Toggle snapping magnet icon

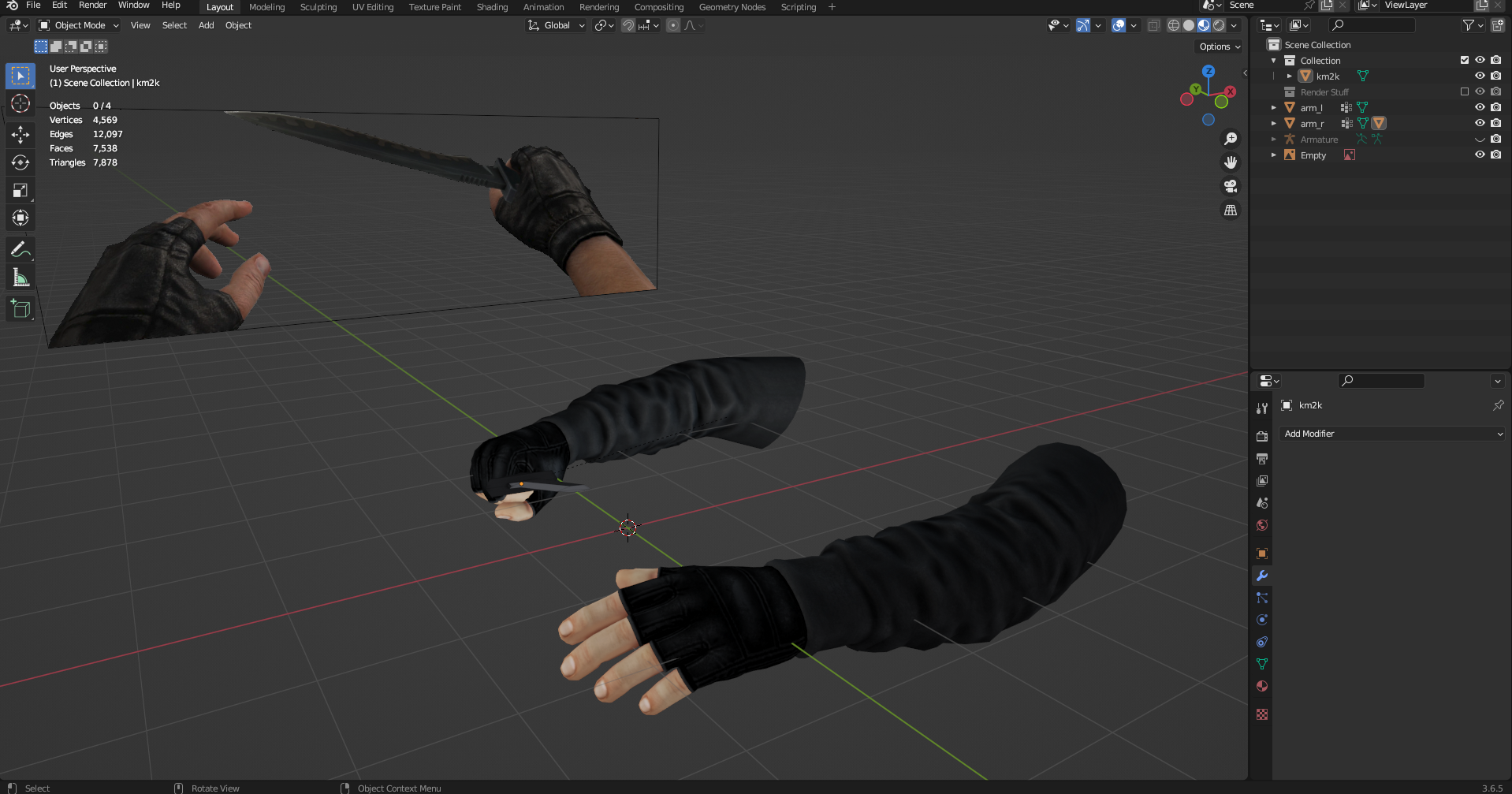pos(628,25)
